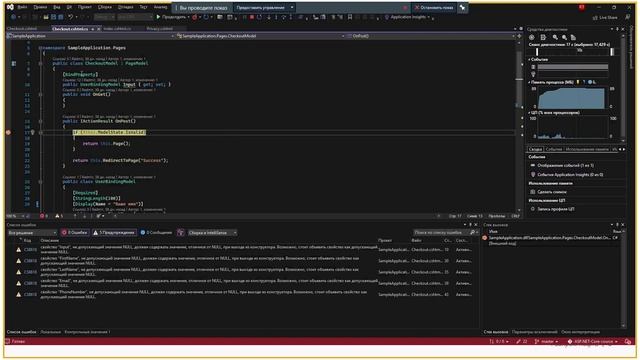640x360 pixels.
Task: Collapse the OnGet method block
Action: coord(40,94)
